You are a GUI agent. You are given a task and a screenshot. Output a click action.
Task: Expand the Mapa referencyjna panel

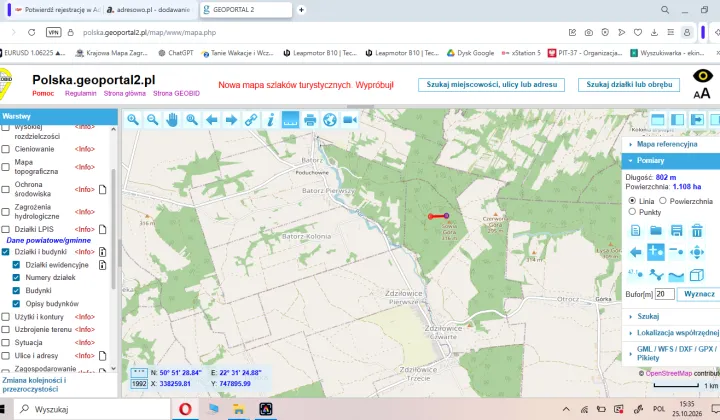pyautogui.click(x=666, y=144)
